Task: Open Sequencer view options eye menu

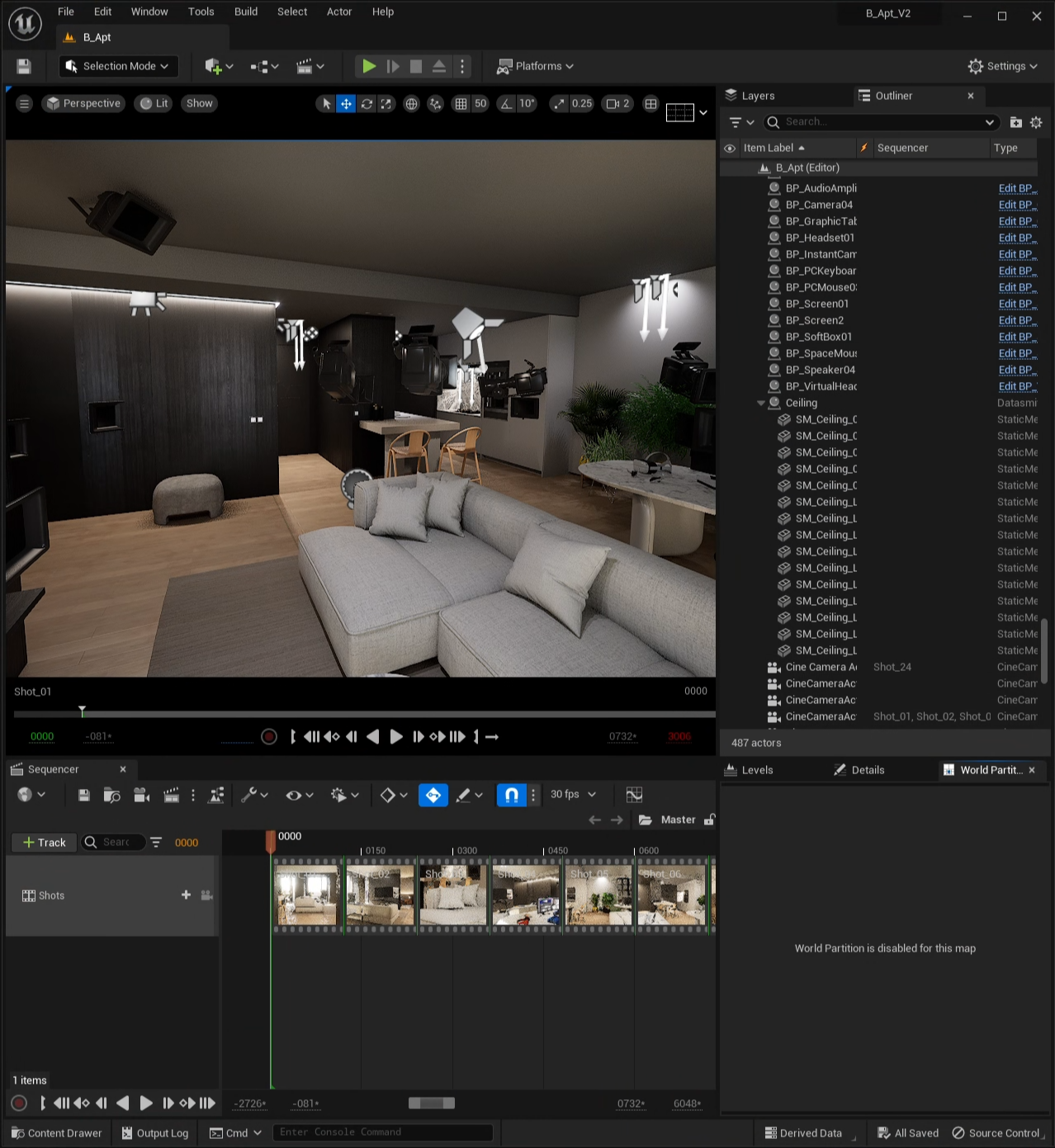Action: click(300, 795)
